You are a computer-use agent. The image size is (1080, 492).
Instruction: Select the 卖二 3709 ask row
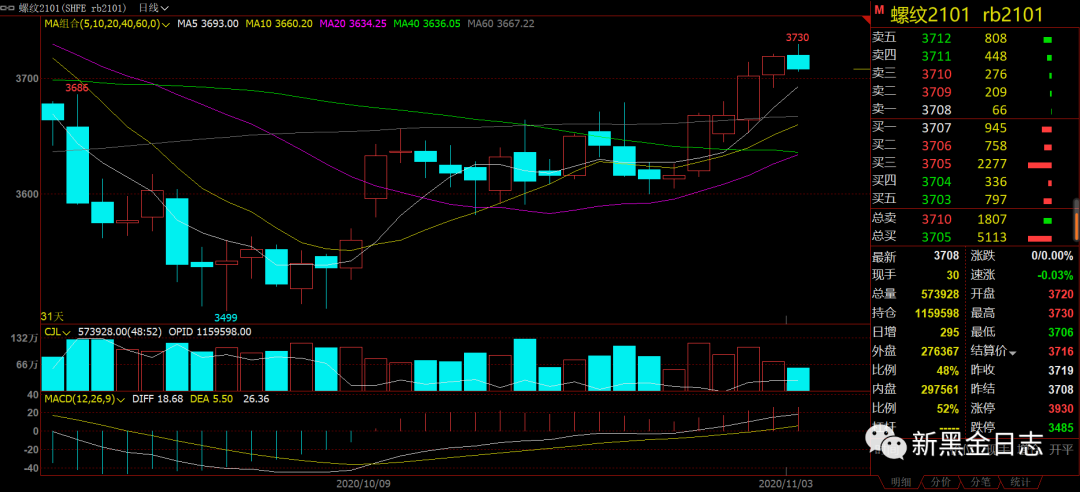coord(973,92)
